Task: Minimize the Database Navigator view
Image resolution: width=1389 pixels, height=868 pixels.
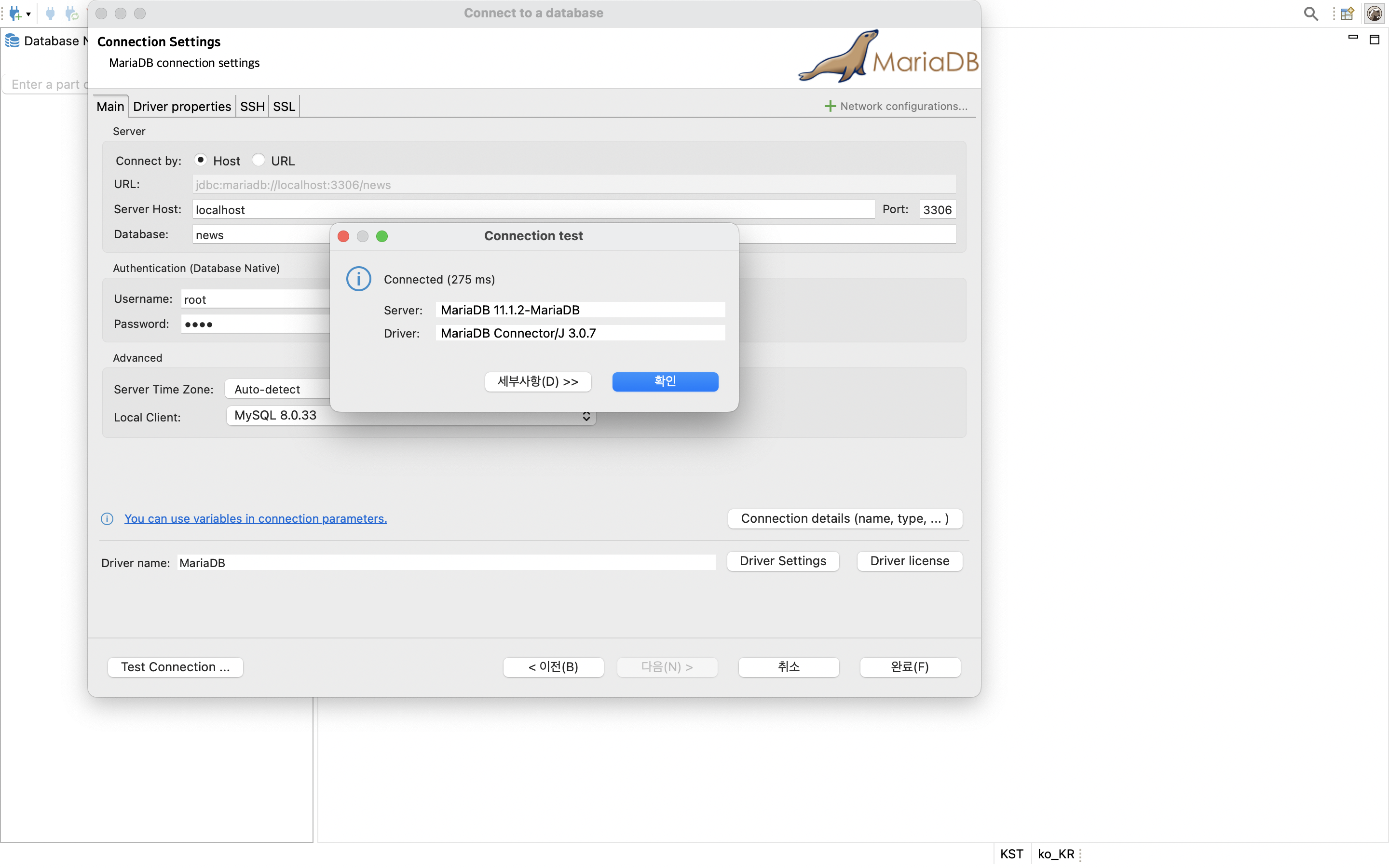Action: point(1352,38)
